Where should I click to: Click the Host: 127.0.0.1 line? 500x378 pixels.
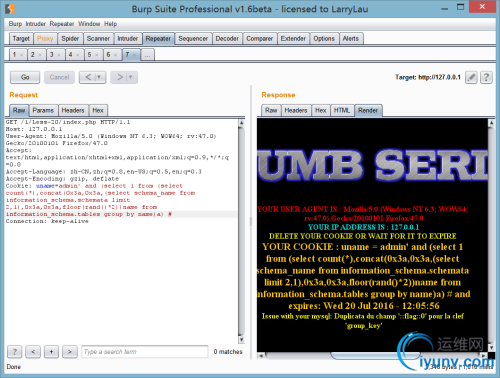(x=34, y=129)
